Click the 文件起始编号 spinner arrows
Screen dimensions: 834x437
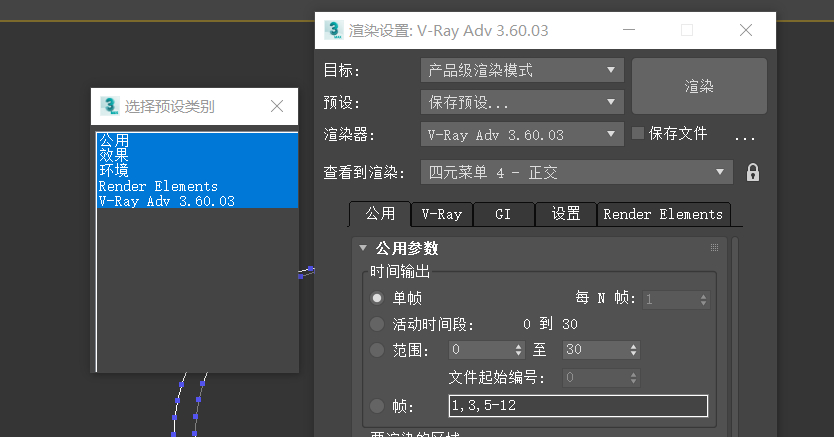tap(633, 378)
